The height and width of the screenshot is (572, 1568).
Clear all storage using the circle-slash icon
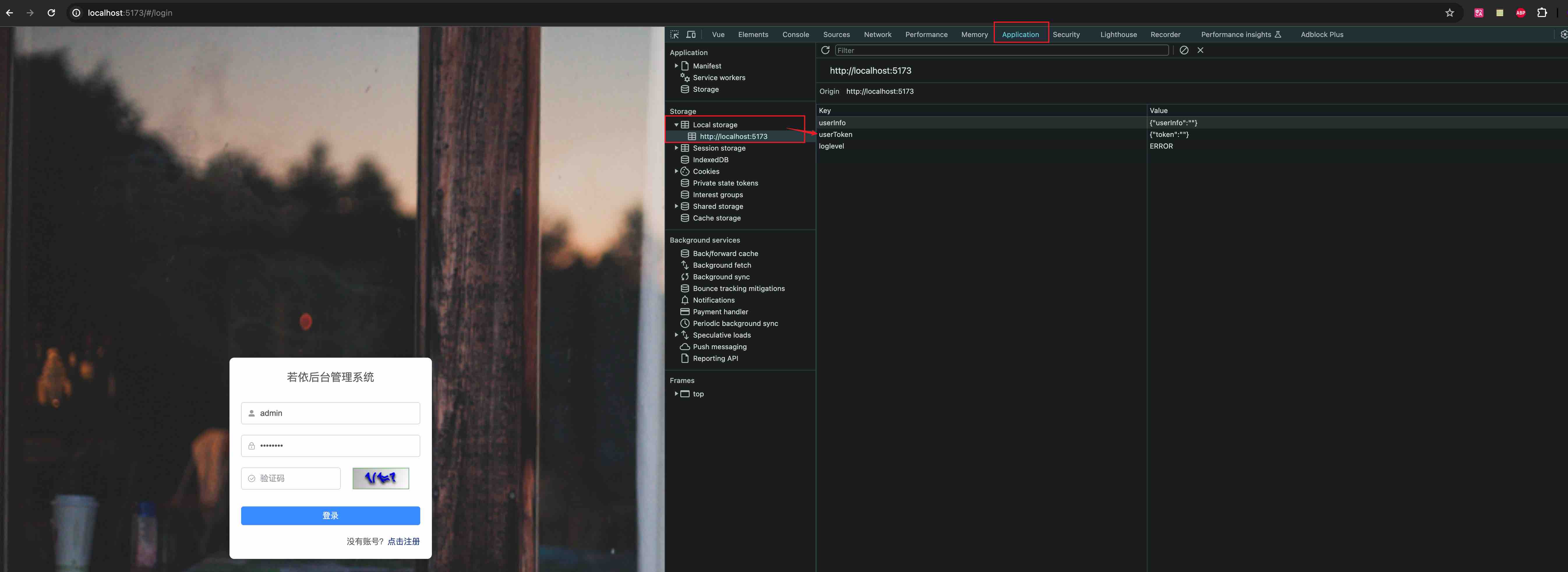(1184, 50)
